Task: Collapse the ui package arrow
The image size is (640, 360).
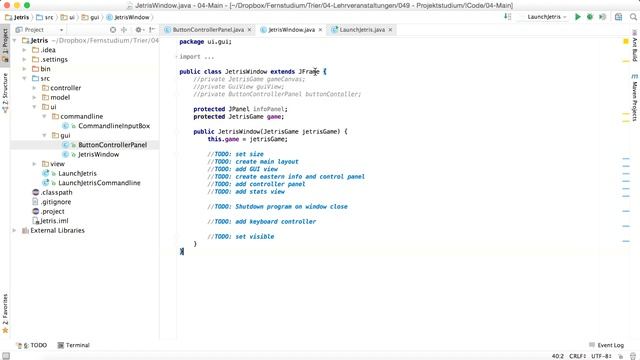Action: point(34,107)
